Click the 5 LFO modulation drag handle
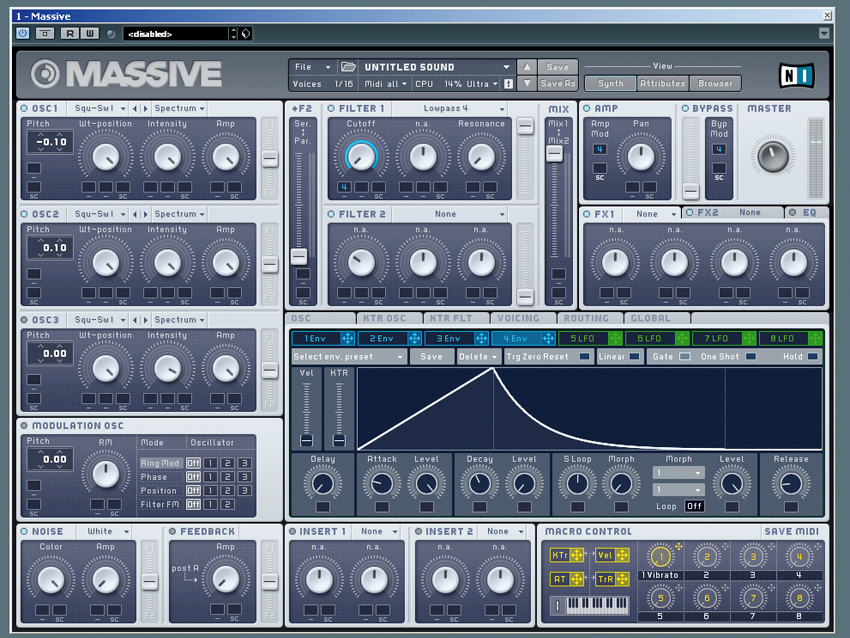Image resolution: width=850 pixels, height=638 pixels. click(x=615, y=338)
